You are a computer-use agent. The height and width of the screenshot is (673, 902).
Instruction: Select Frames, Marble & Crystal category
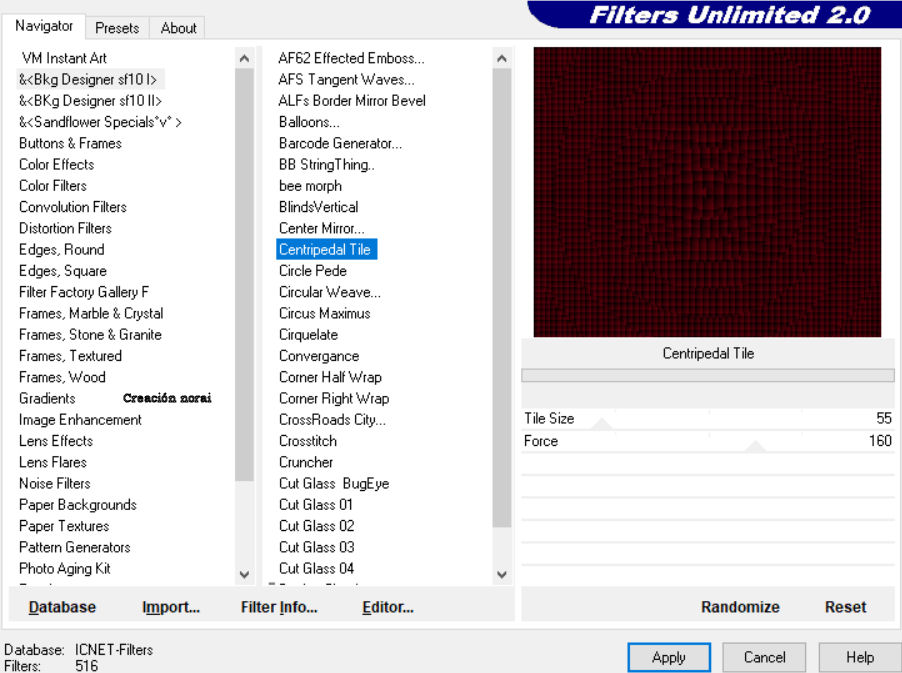[91, 313]
